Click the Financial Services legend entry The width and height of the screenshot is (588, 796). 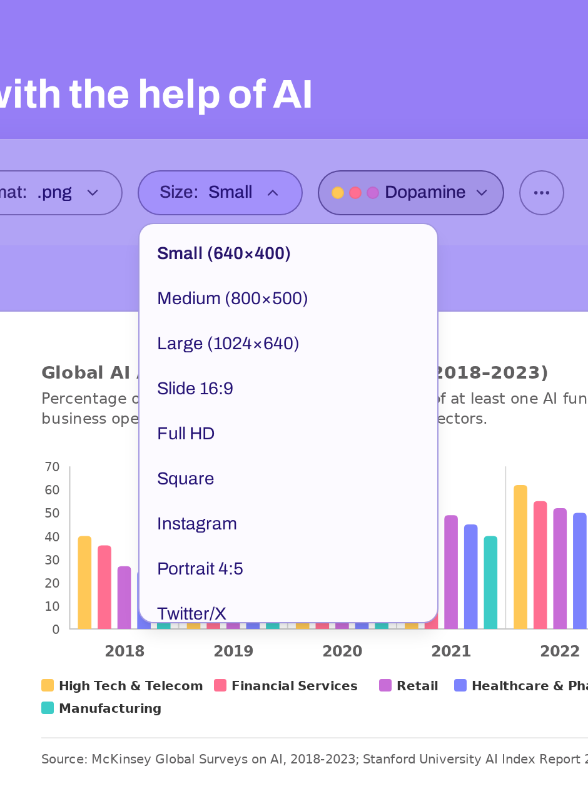click(x=286, y=686)
